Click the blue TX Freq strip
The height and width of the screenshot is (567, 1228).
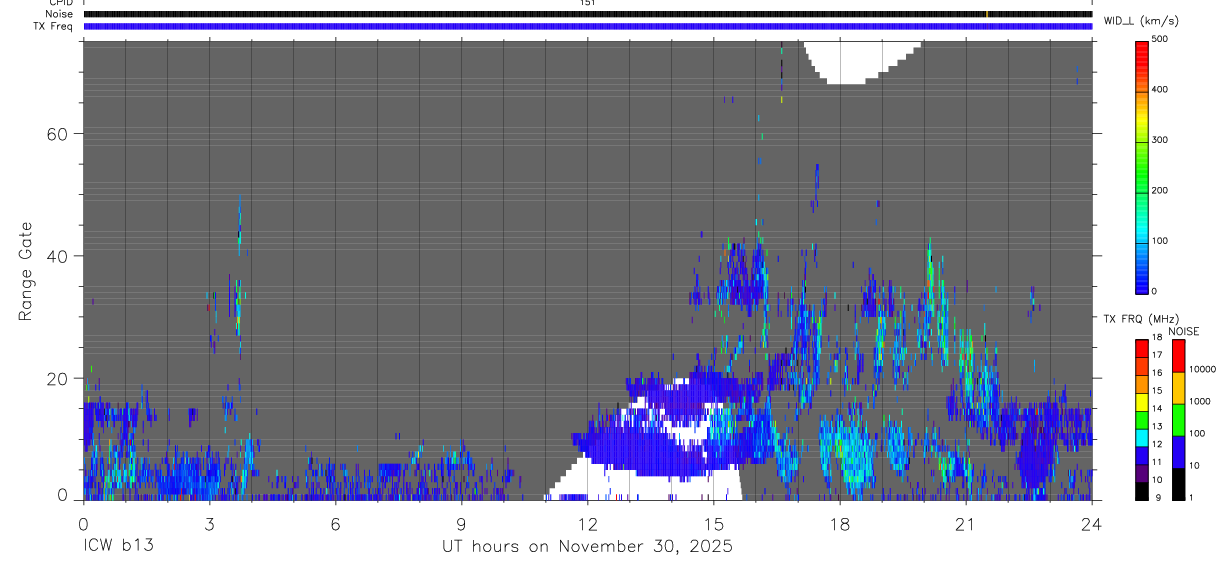(x=587, y=26)
